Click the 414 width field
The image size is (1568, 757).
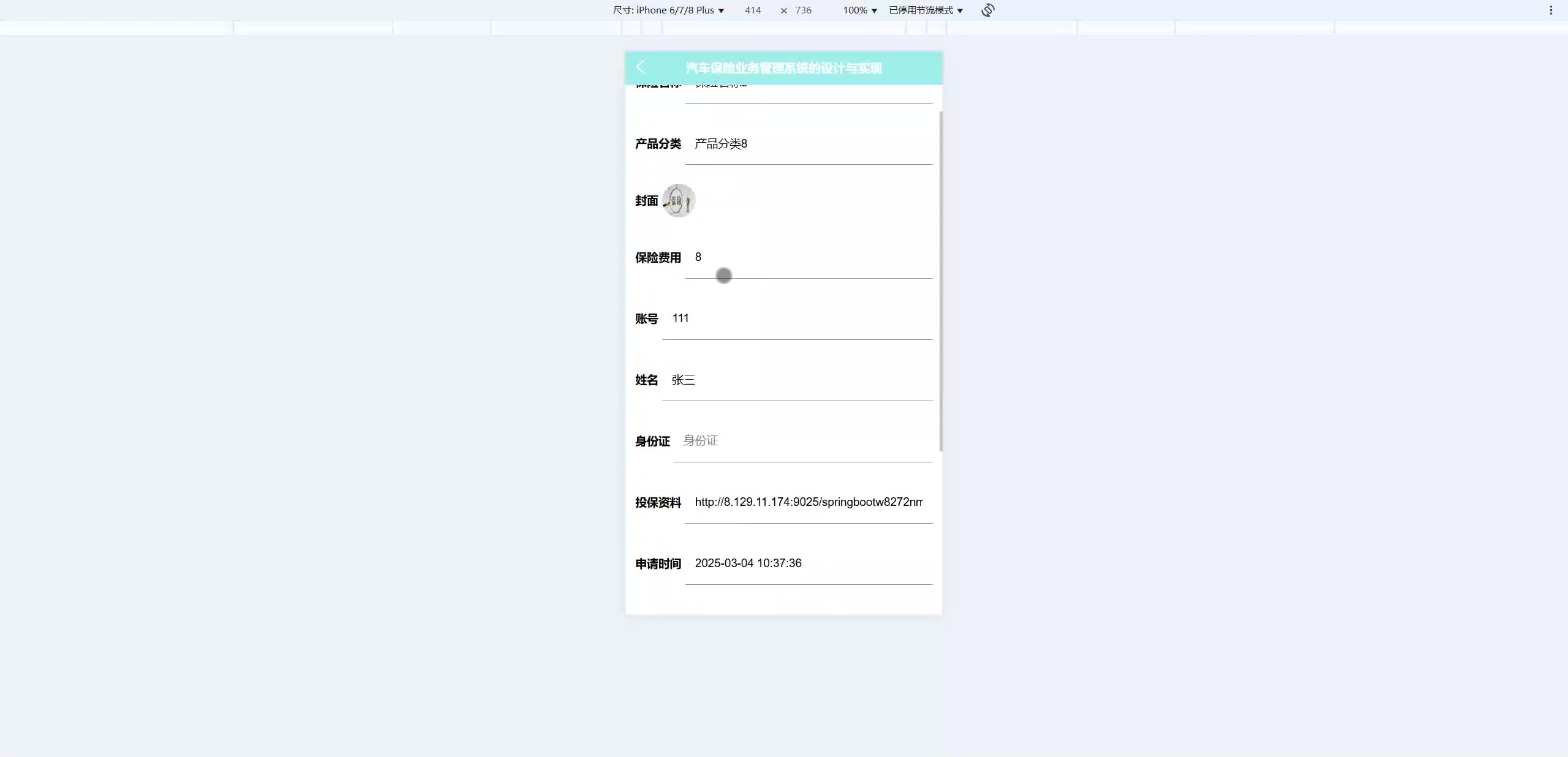[753, 10]
